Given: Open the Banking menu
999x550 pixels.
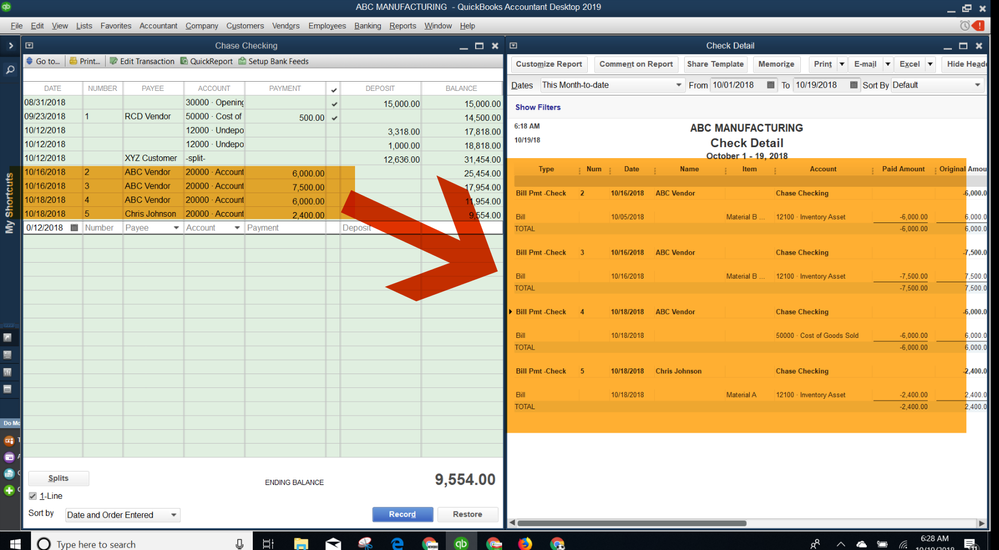Looking at the screenshot, I should tap(368, 25).
